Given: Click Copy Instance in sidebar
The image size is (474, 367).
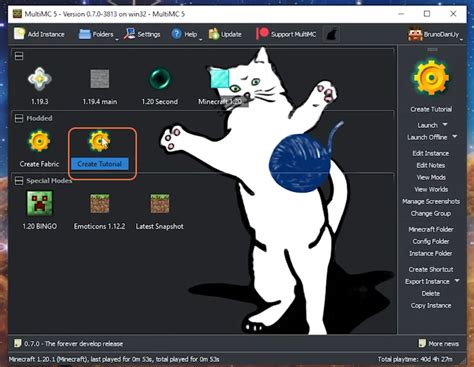Looking at the screenshot, I should coord(431,306).
